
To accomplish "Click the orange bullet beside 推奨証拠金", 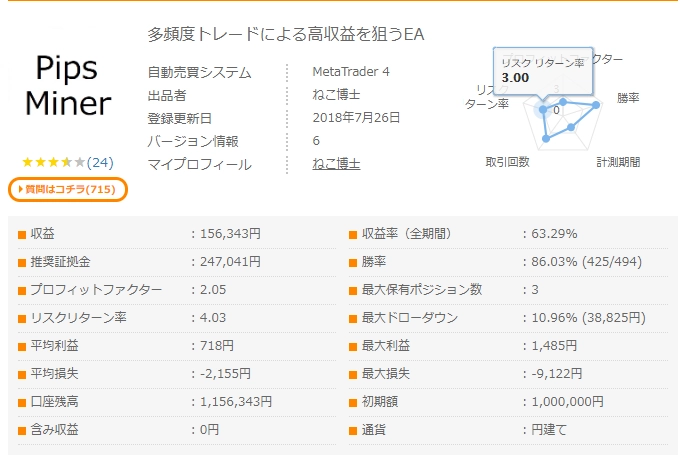I will pyautogui.click(x=22, y=263).
